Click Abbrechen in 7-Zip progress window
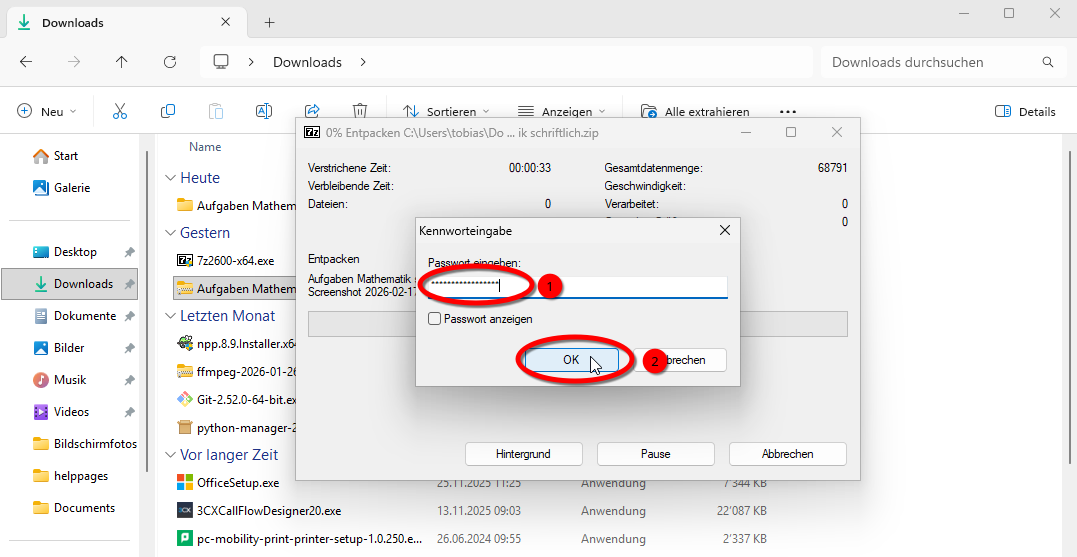1077x557 pixels. tap(787, 454)
